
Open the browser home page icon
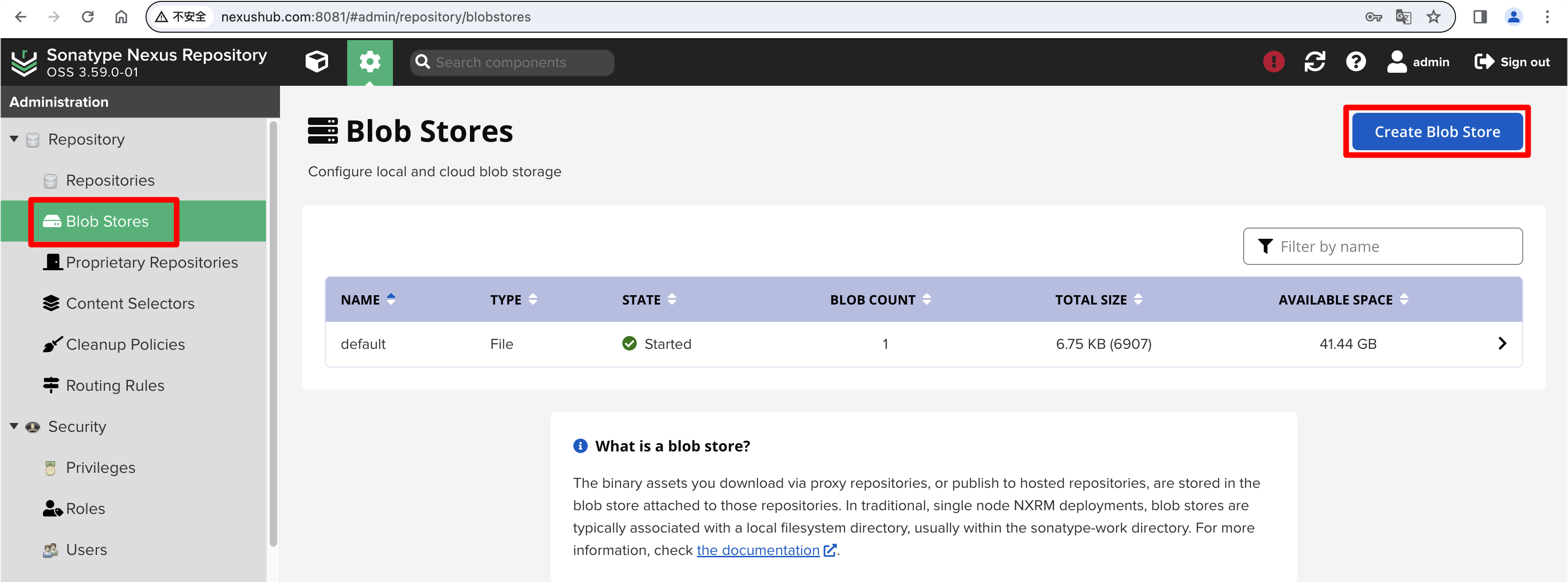121,17
